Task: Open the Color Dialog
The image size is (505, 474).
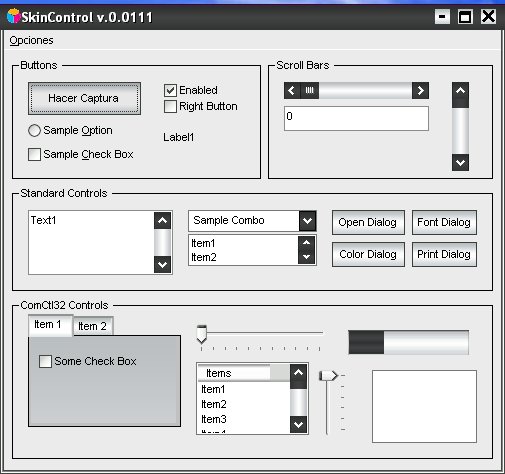Action: coord(368,254)
